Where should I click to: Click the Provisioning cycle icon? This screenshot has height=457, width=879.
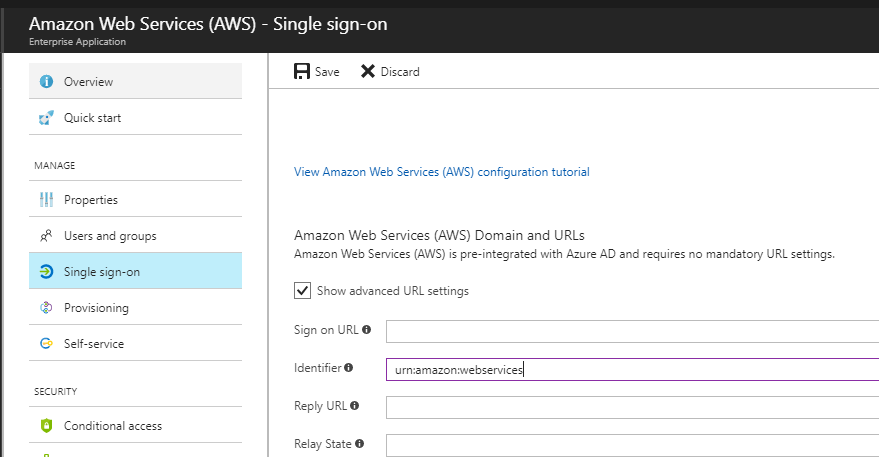pos(47,307)
